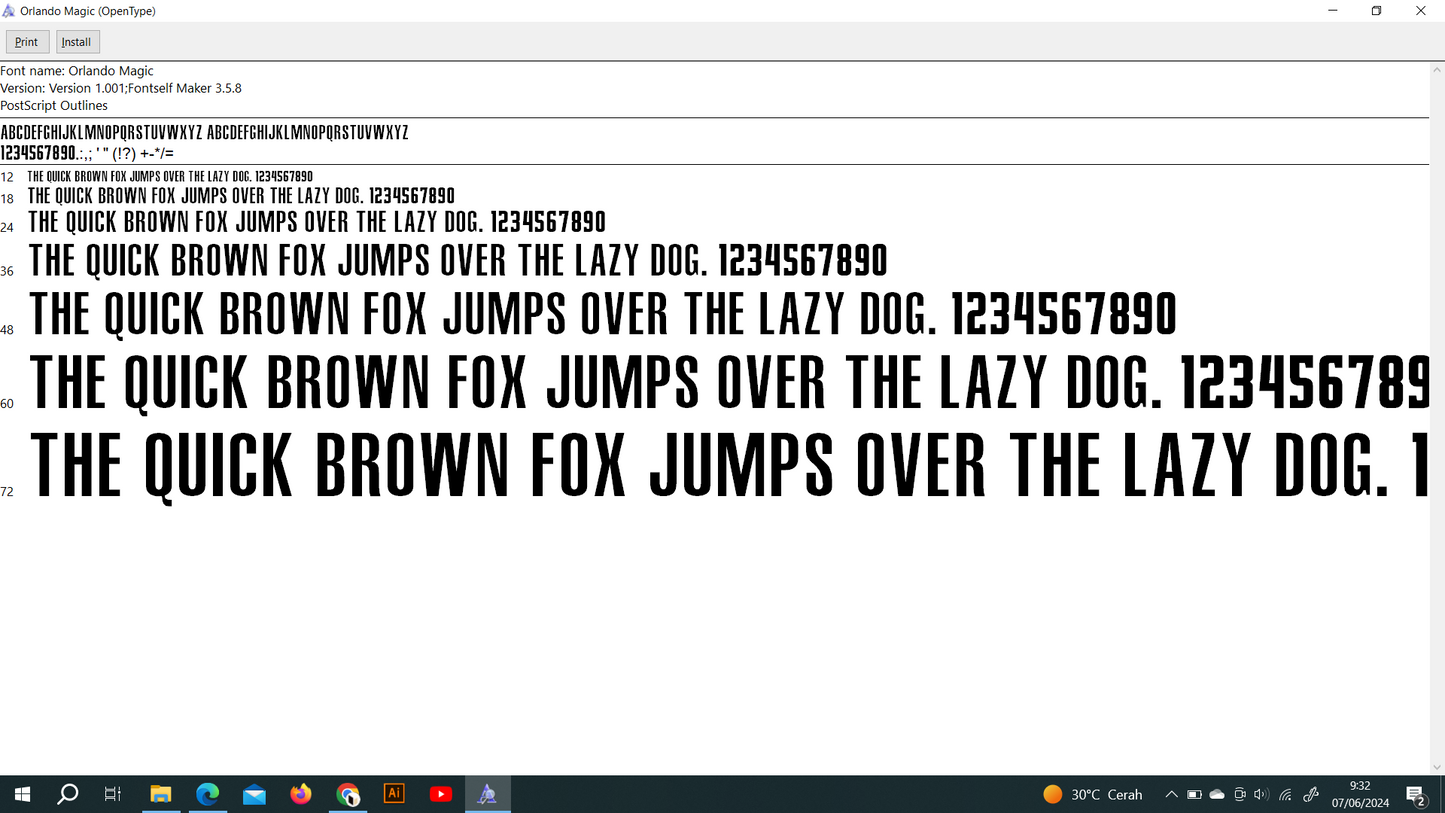
Task: Open OneDrive cloud icon in tray
Action: [x=1217, y=795]
